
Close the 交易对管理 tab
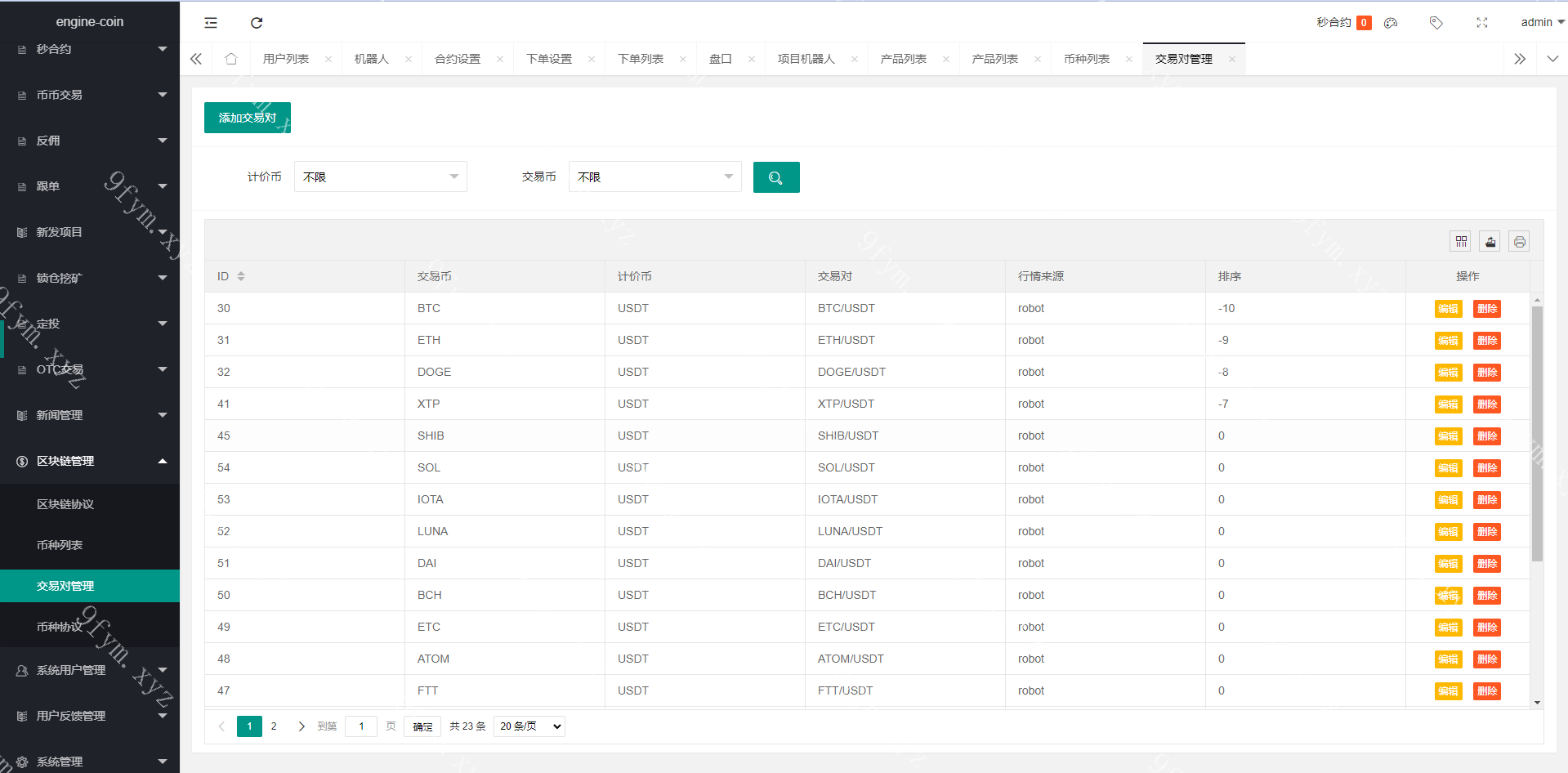click(1232, 59)
